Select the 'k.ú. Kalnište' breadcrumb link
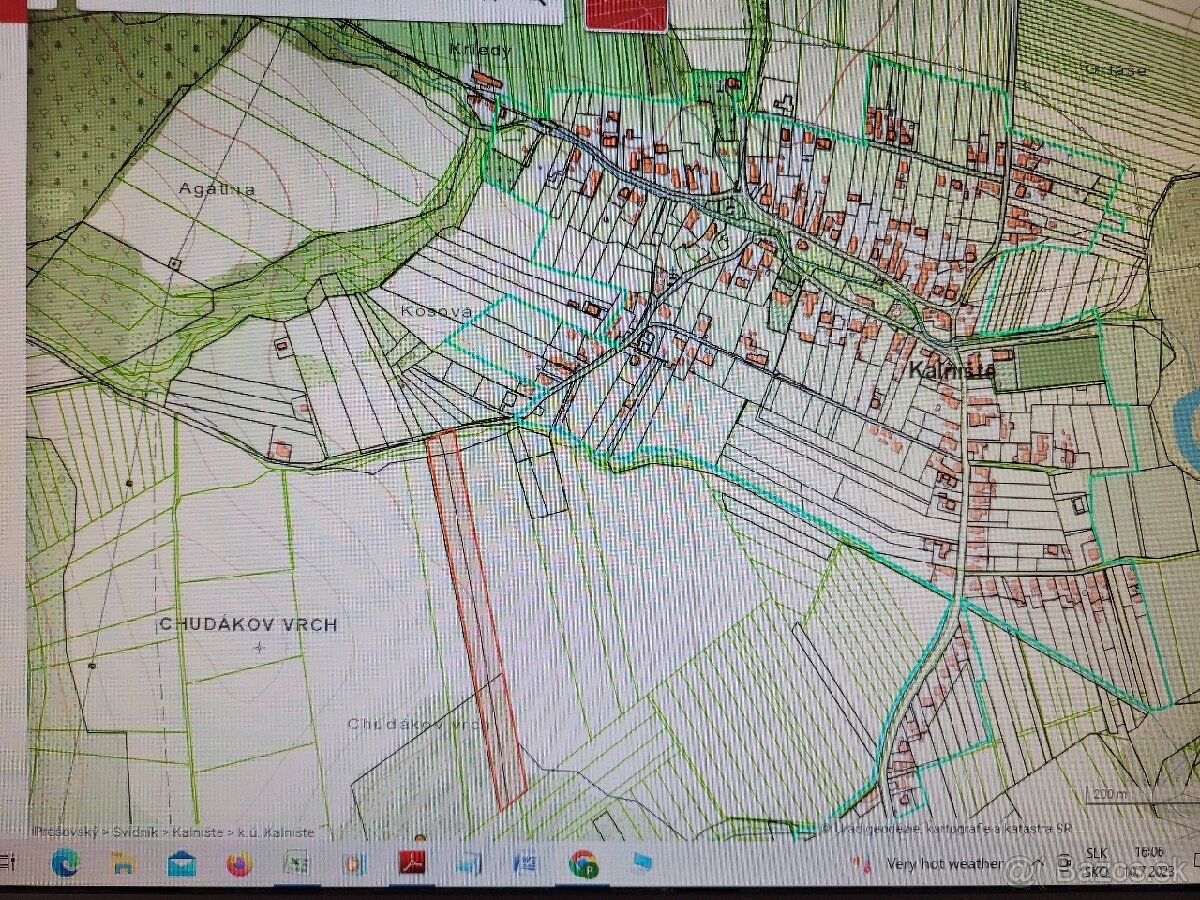 coord(272,831)
